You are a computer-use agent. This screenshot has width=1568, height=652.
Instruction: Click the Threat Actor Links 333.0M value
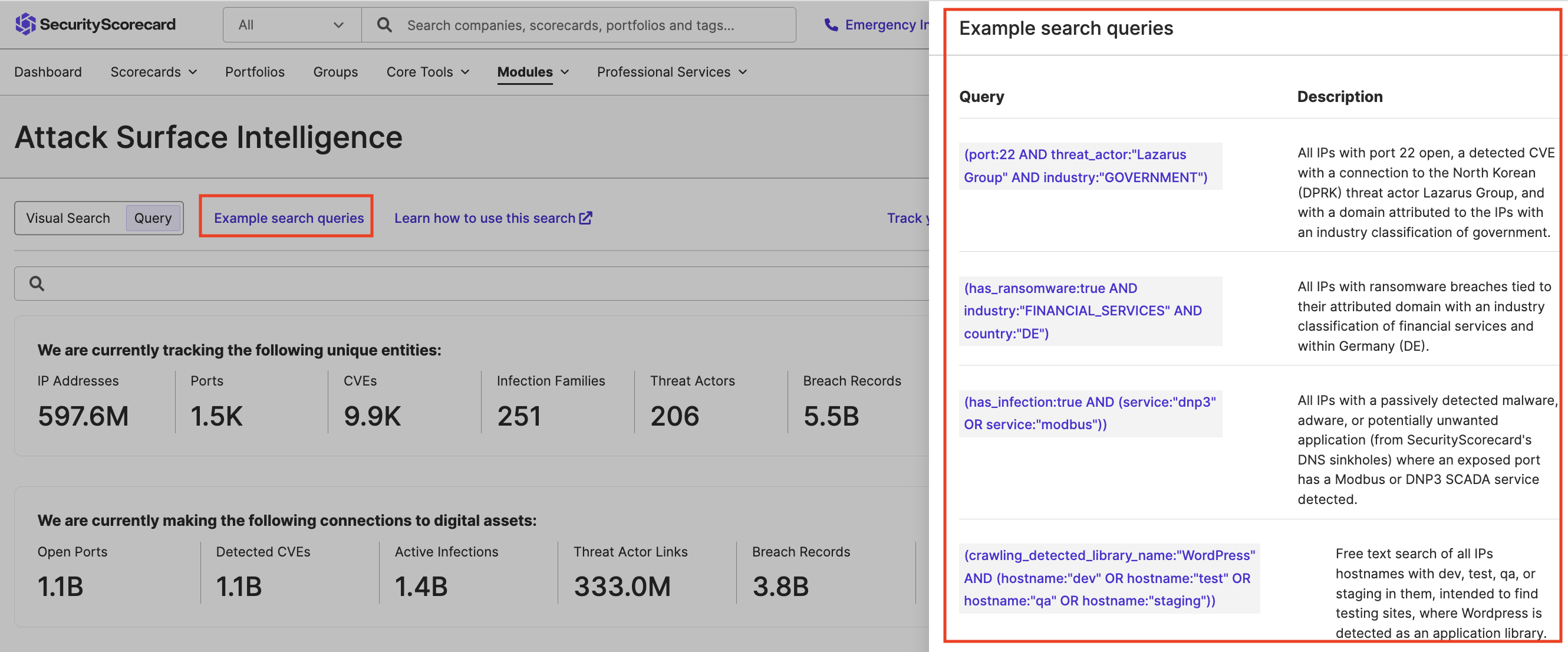(622, 587)
